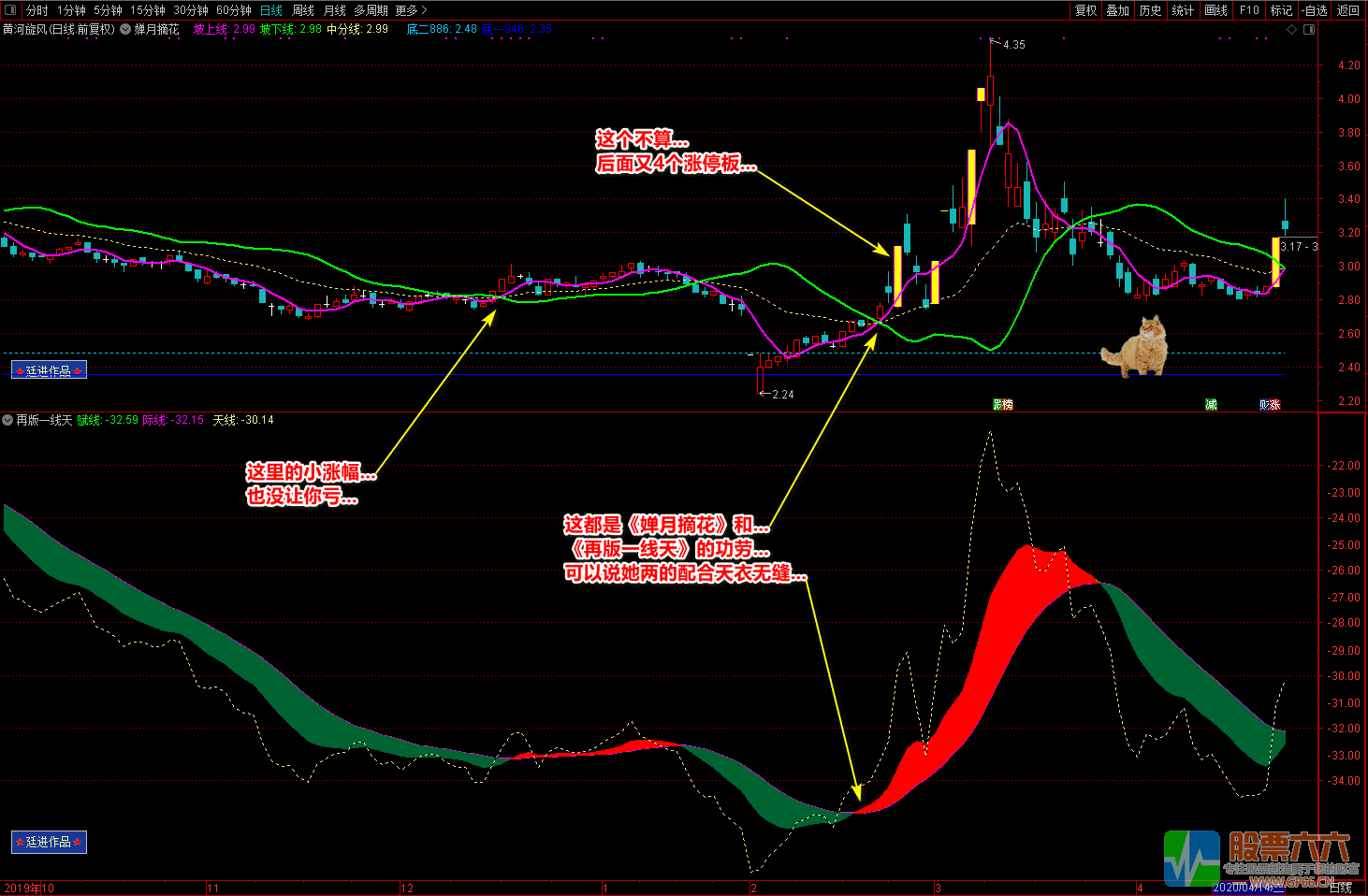Click the diamond icon above the price axis
This screenshot has width=1368, height=896.
point(1292,30)
